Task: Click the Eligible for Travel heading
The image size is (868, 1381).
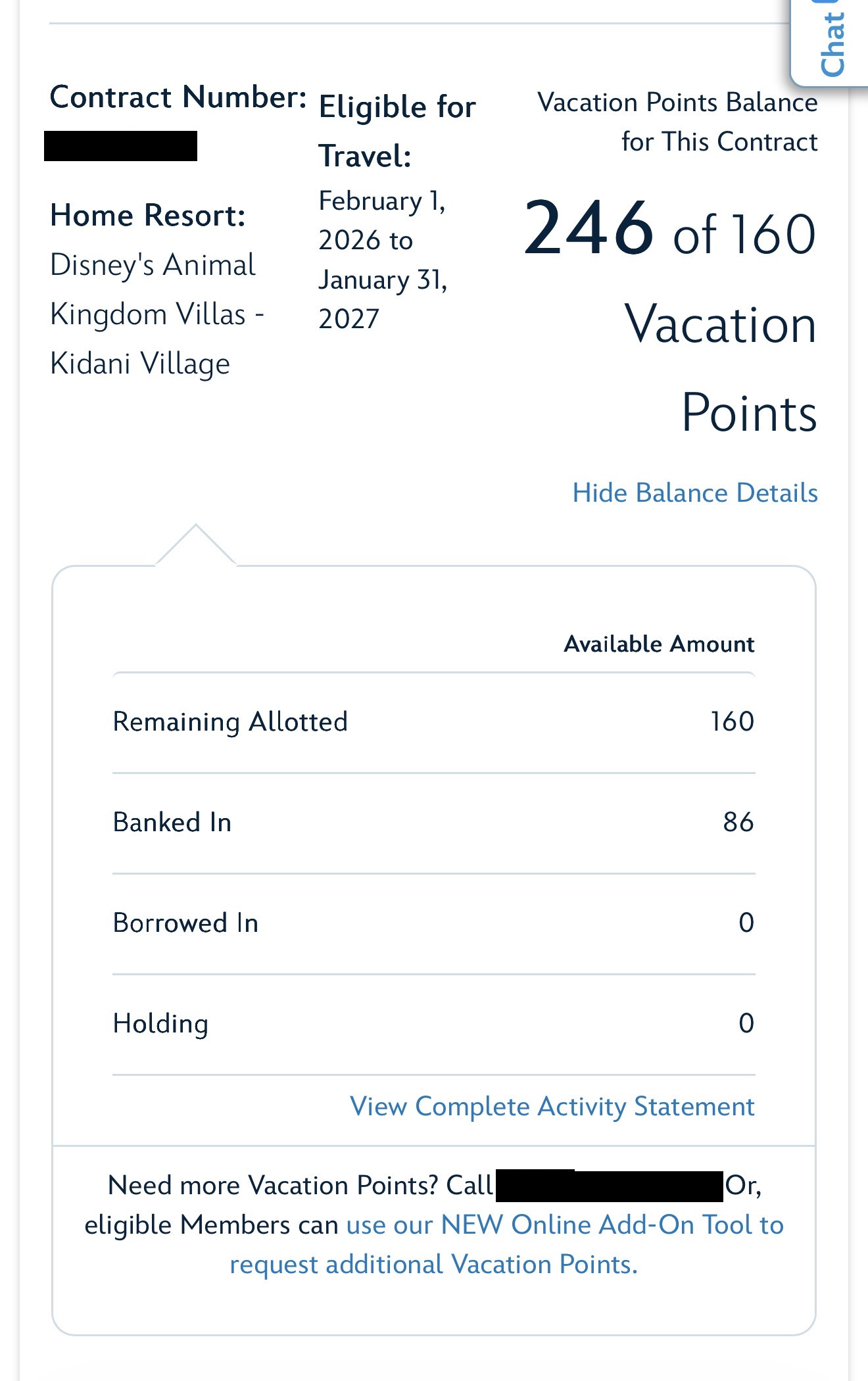Action: (397, 132)
